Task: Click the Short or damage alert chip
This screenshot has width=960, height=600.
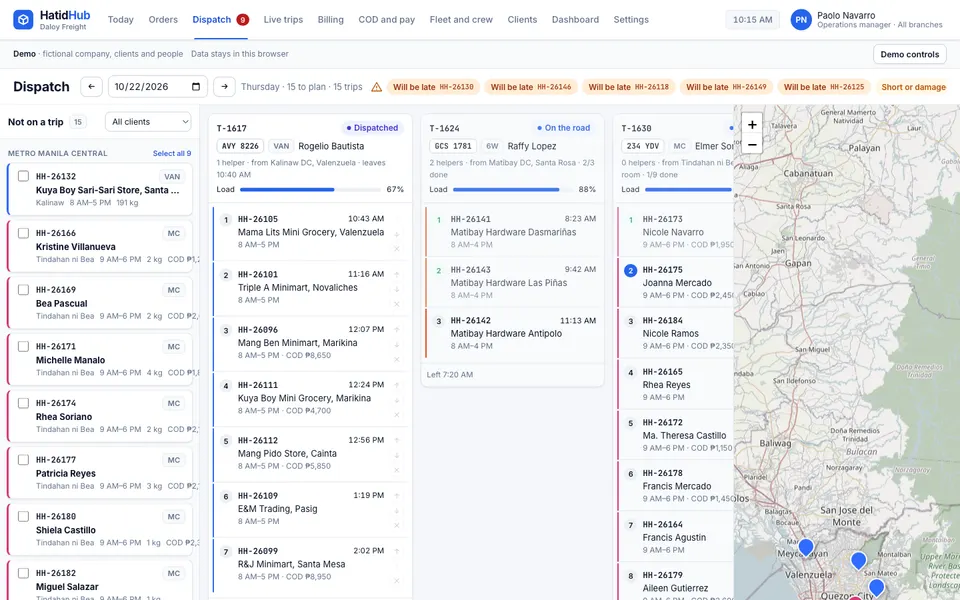Action: tap(913, 87)
